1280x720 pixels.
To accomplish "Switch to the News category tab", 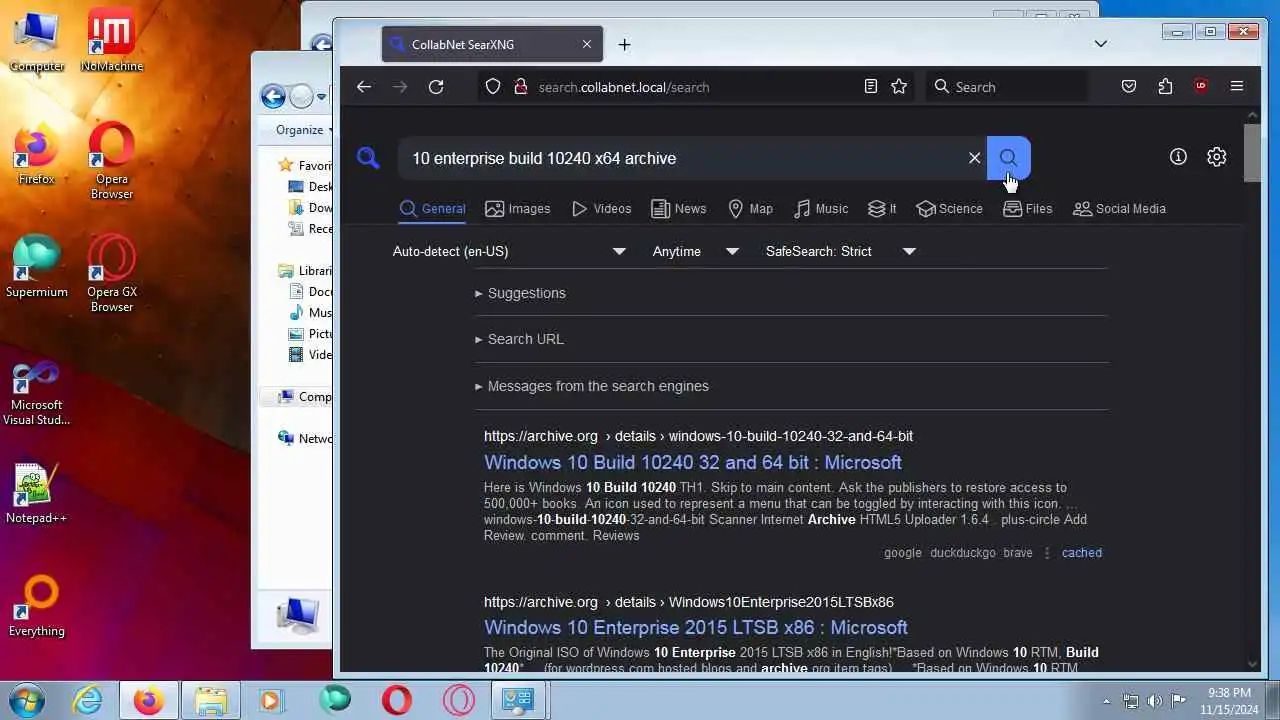I will click(679, 209).
